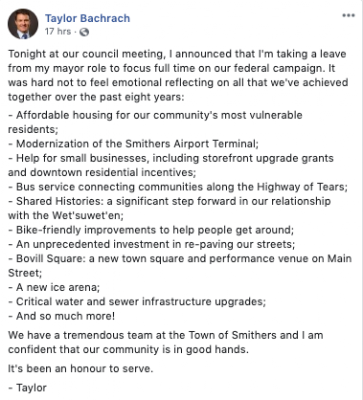This screenshot has height=400, width=363.
Task: Click the Smithers Airport Terminal bullet
Action: click(133, 144)
